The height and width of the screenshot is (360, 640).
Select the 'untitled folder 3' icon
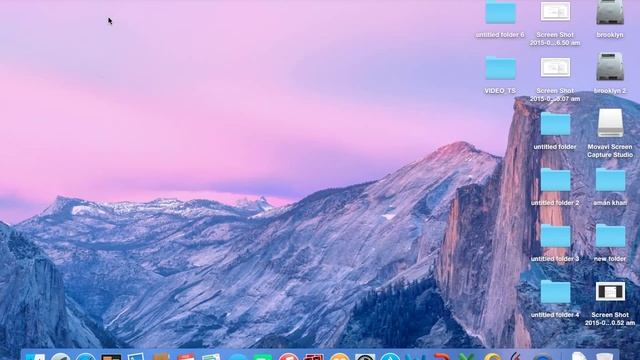coord(555,236)
